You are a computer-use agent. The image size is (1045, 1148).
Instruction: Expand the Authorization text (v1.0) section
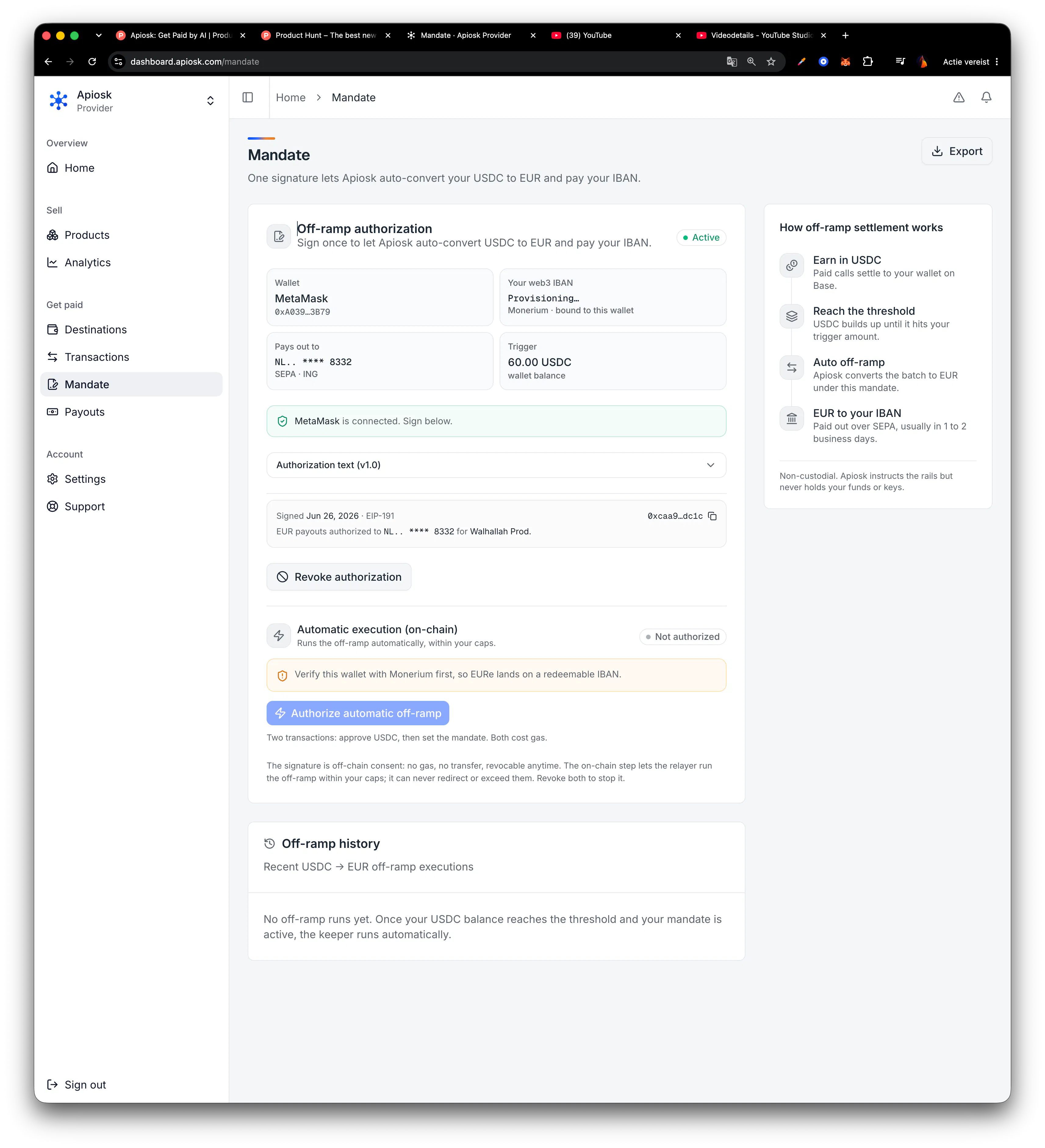(x=496, y=465)
